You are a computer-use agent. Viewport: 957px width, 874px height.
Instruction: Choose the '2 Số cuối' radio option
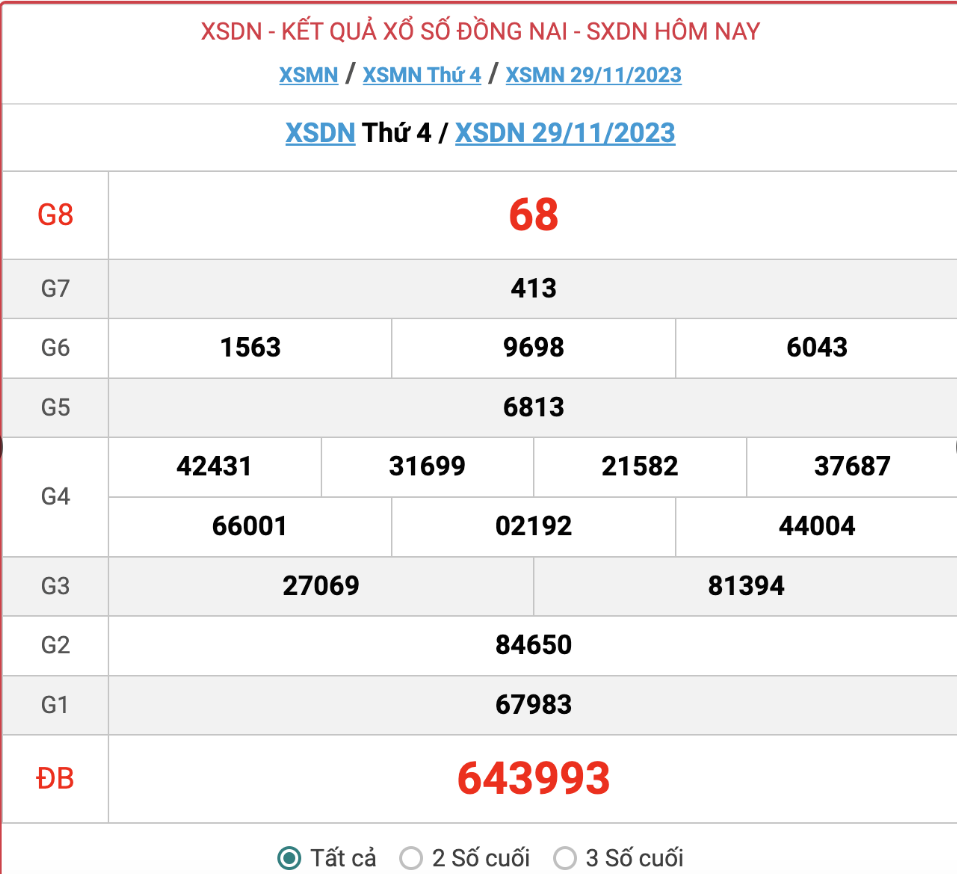(x=411, y=858)
